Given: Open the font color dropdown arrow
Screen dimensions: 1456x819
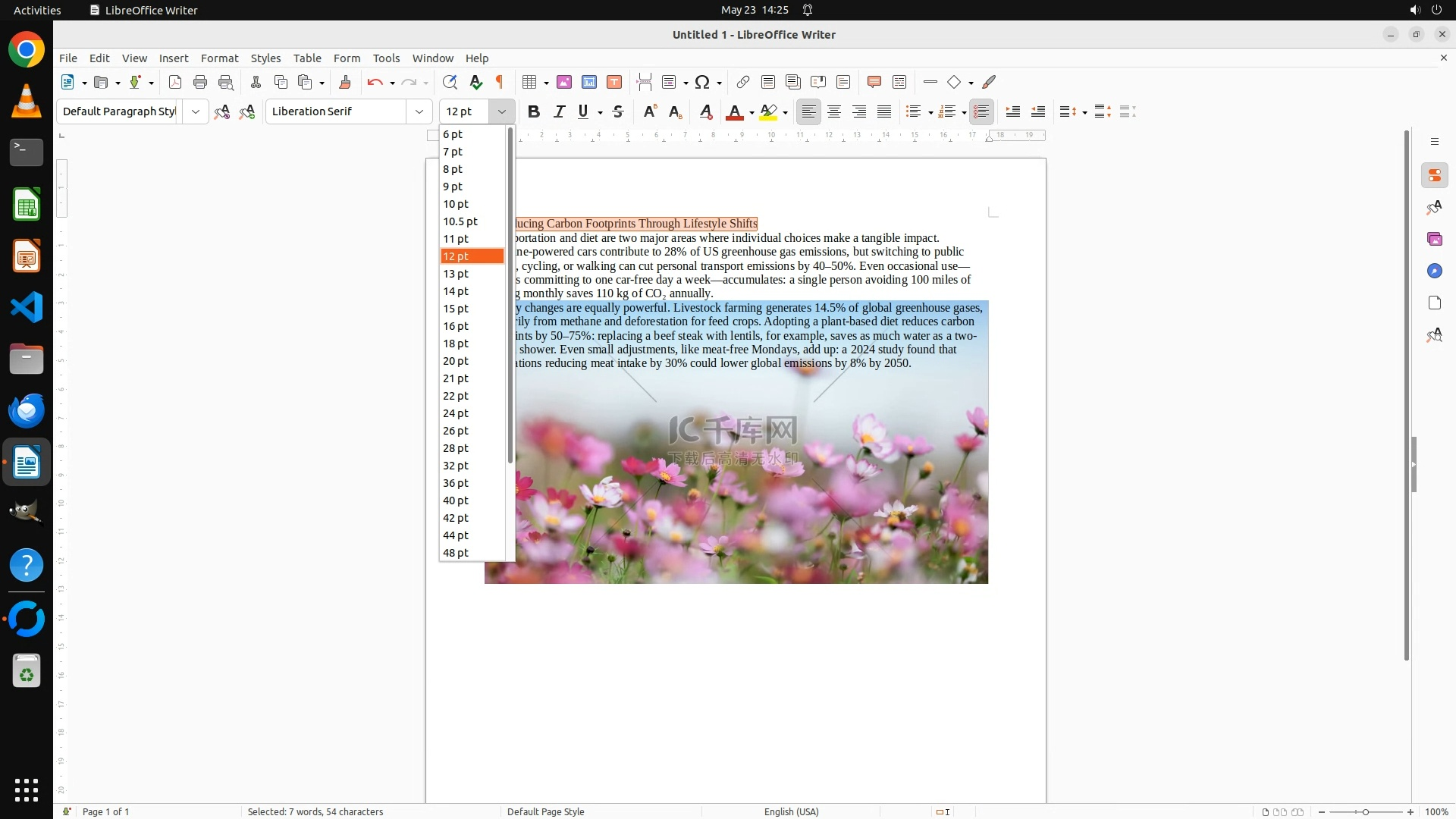Looking at the screenshot, I should point(752,112).
